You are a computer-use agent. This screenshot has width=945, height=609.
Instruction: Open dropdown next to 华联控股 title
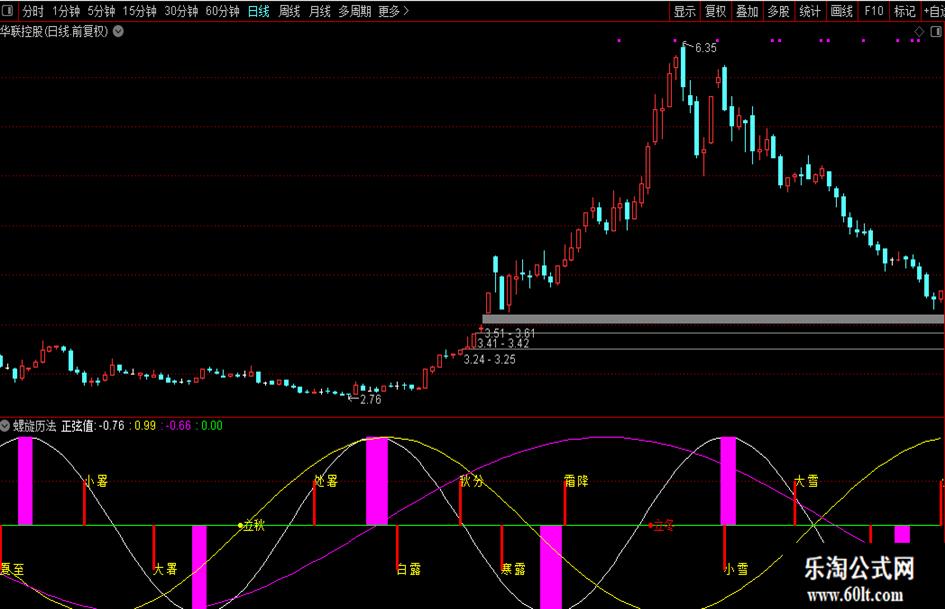click(119, 31)
